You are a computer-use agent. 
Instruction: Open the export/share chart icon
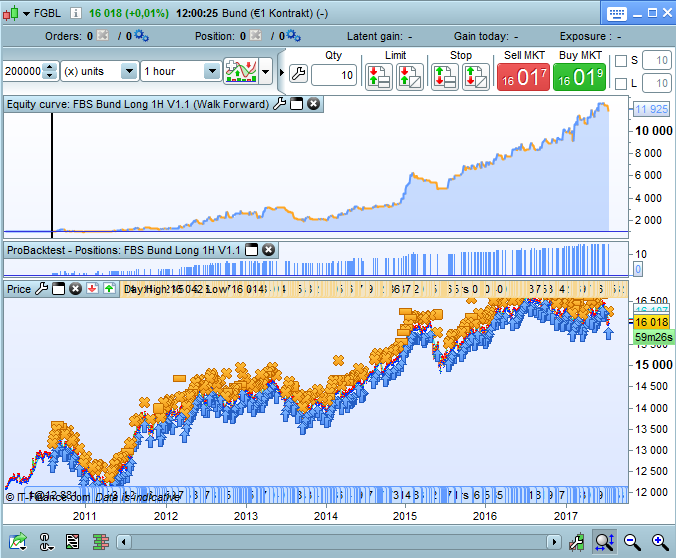tap(18, 542)
